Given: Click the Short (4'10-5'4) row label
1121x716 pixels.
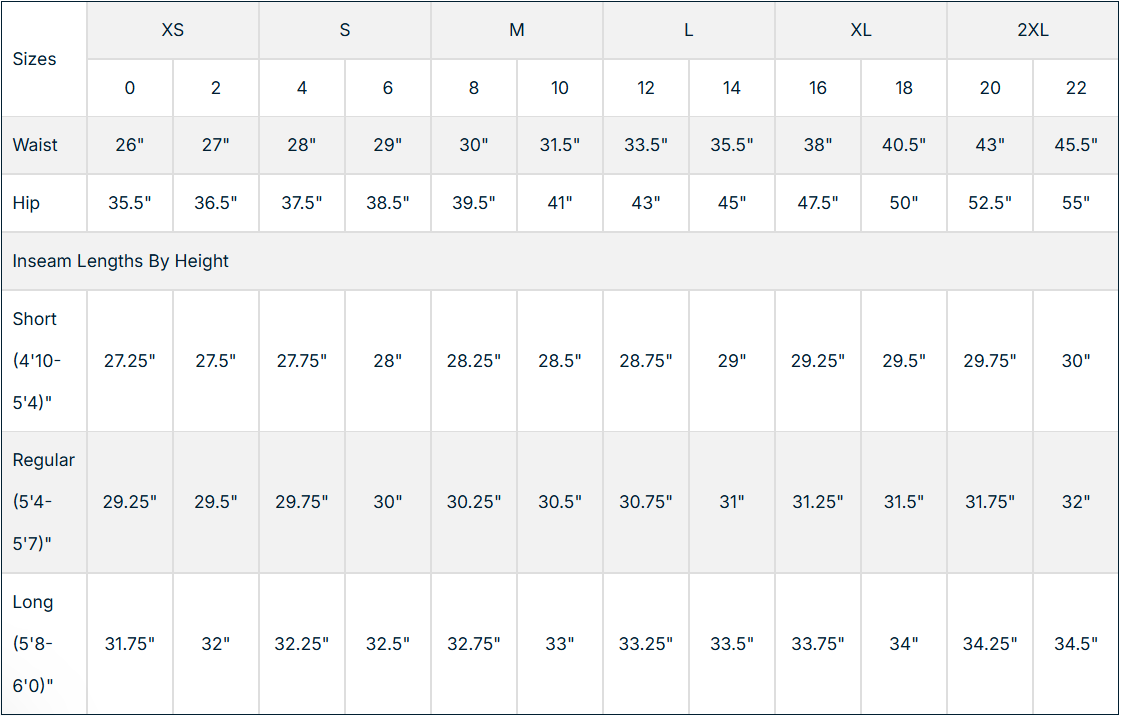Looking at the screenshot, I should click(37, 361).
